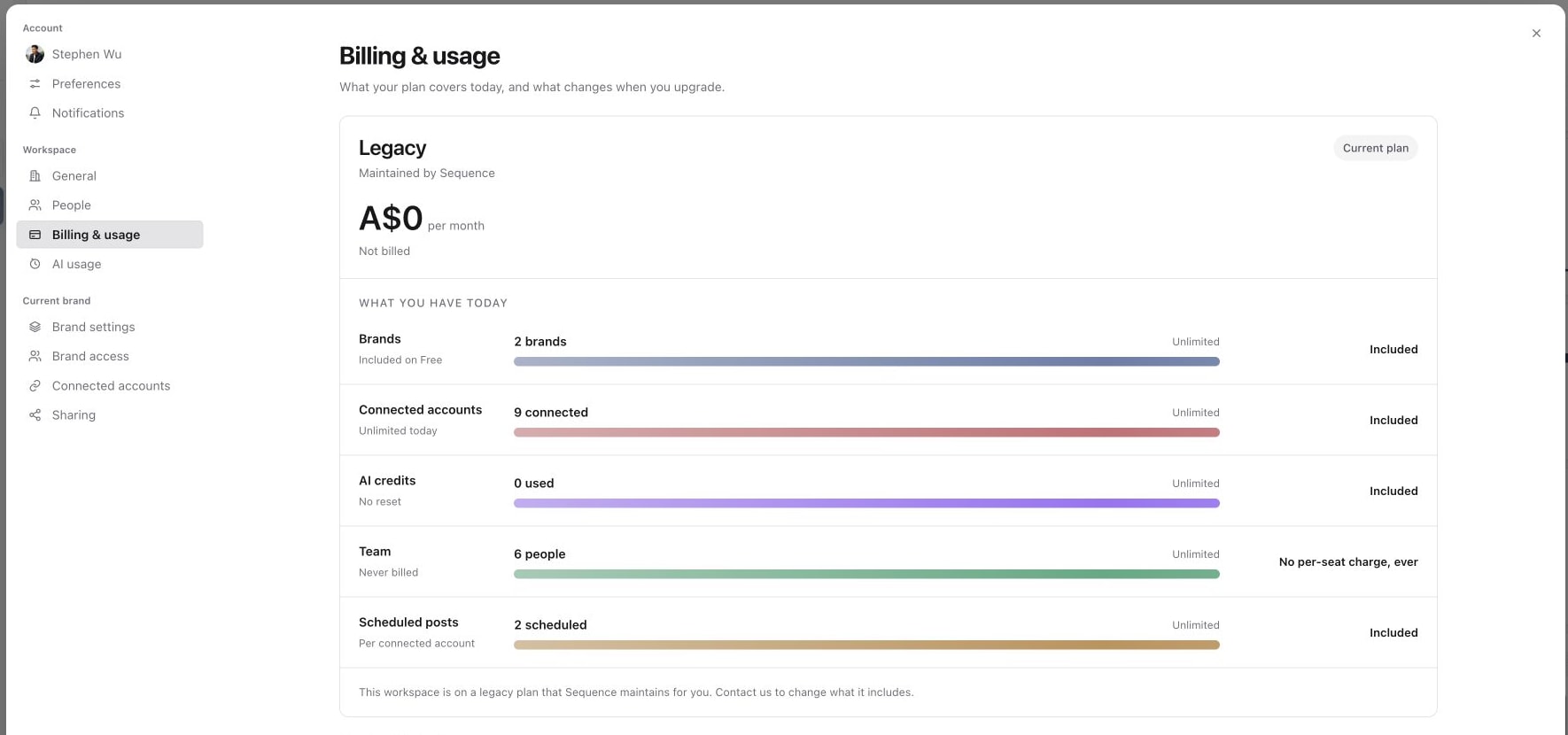Click 'Included' in the Scheduled posts row
1568x735 pixels.
point(1393,632)
